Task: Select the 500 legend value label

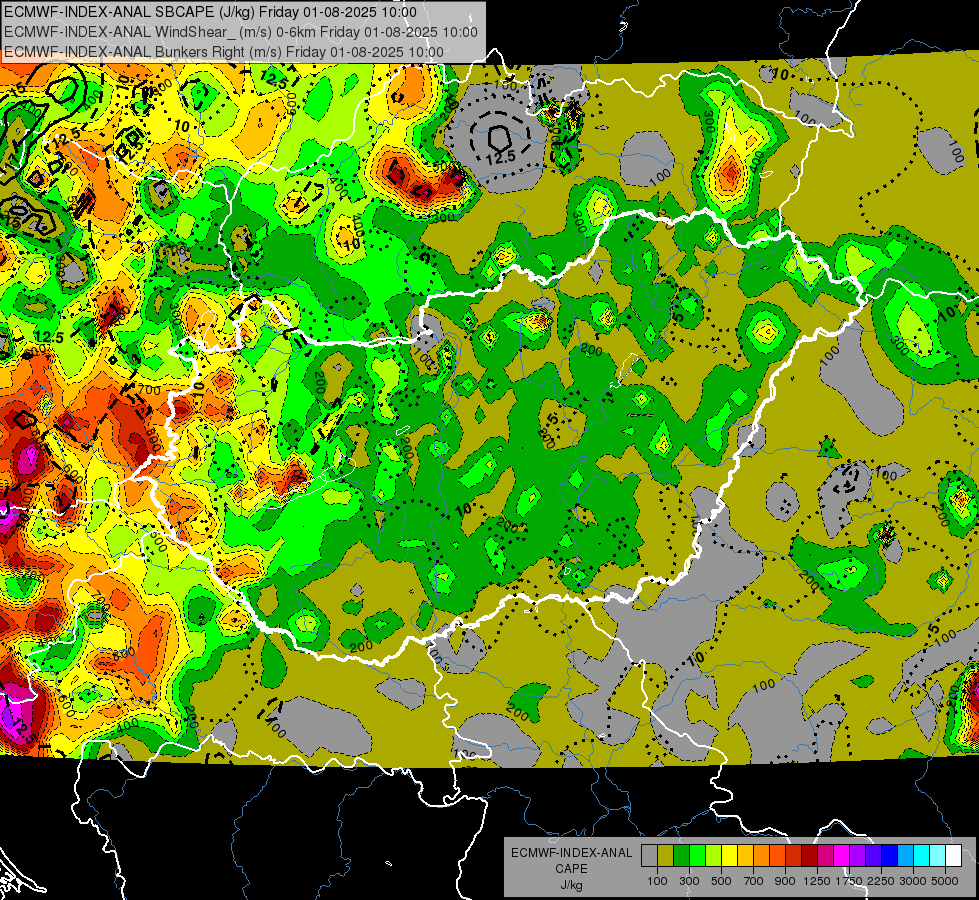Action: point(721,881)
